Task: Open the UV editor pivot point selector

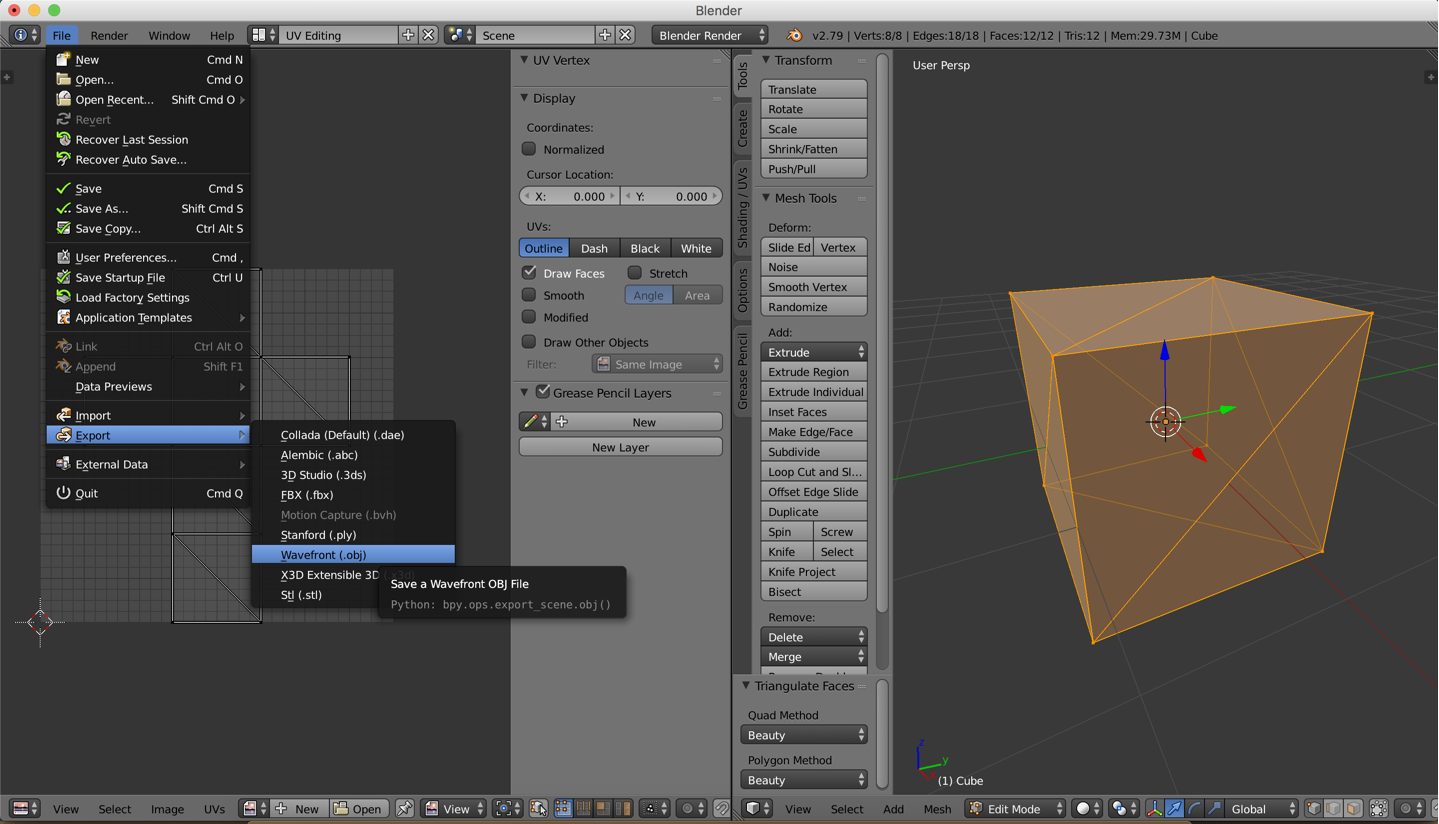Action: [x=507, y=808]
